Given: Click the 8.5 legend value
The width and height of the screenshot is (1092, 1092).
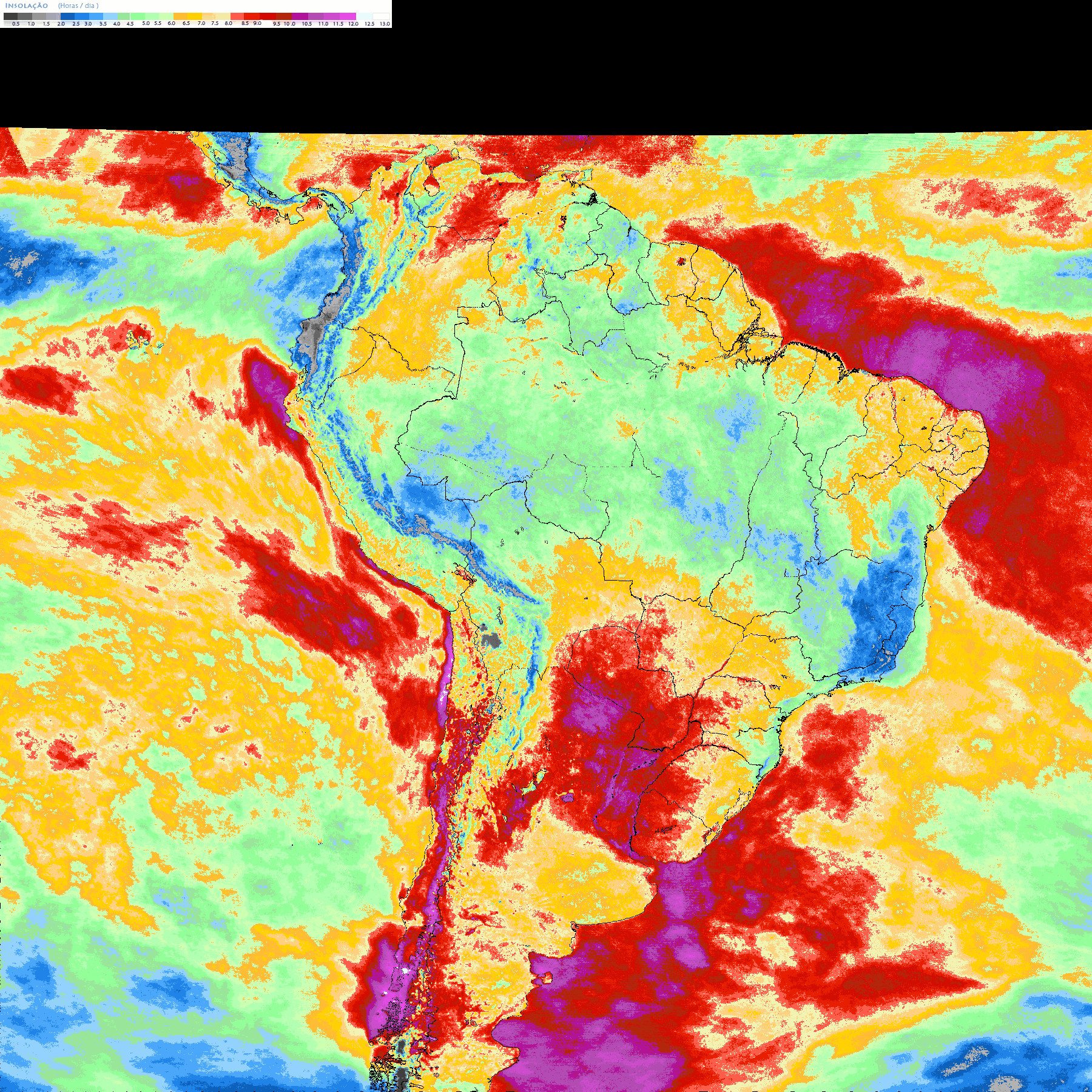Looking at the screenshot, I should point(245,23).
